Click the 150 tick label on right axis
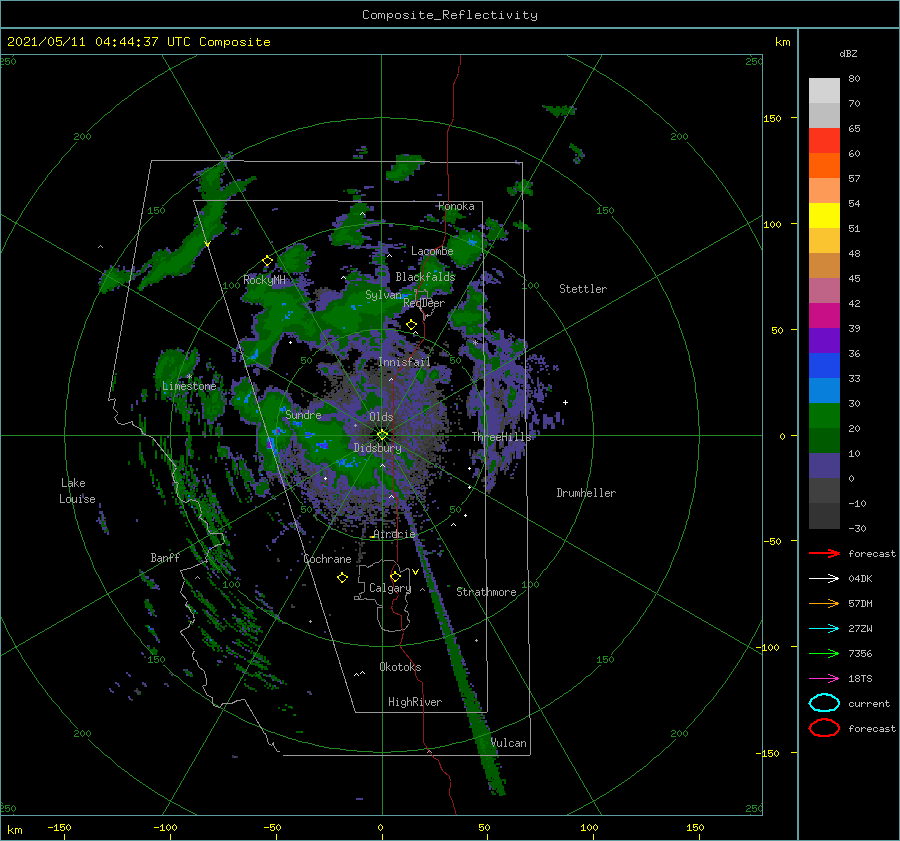 (772, 118)
